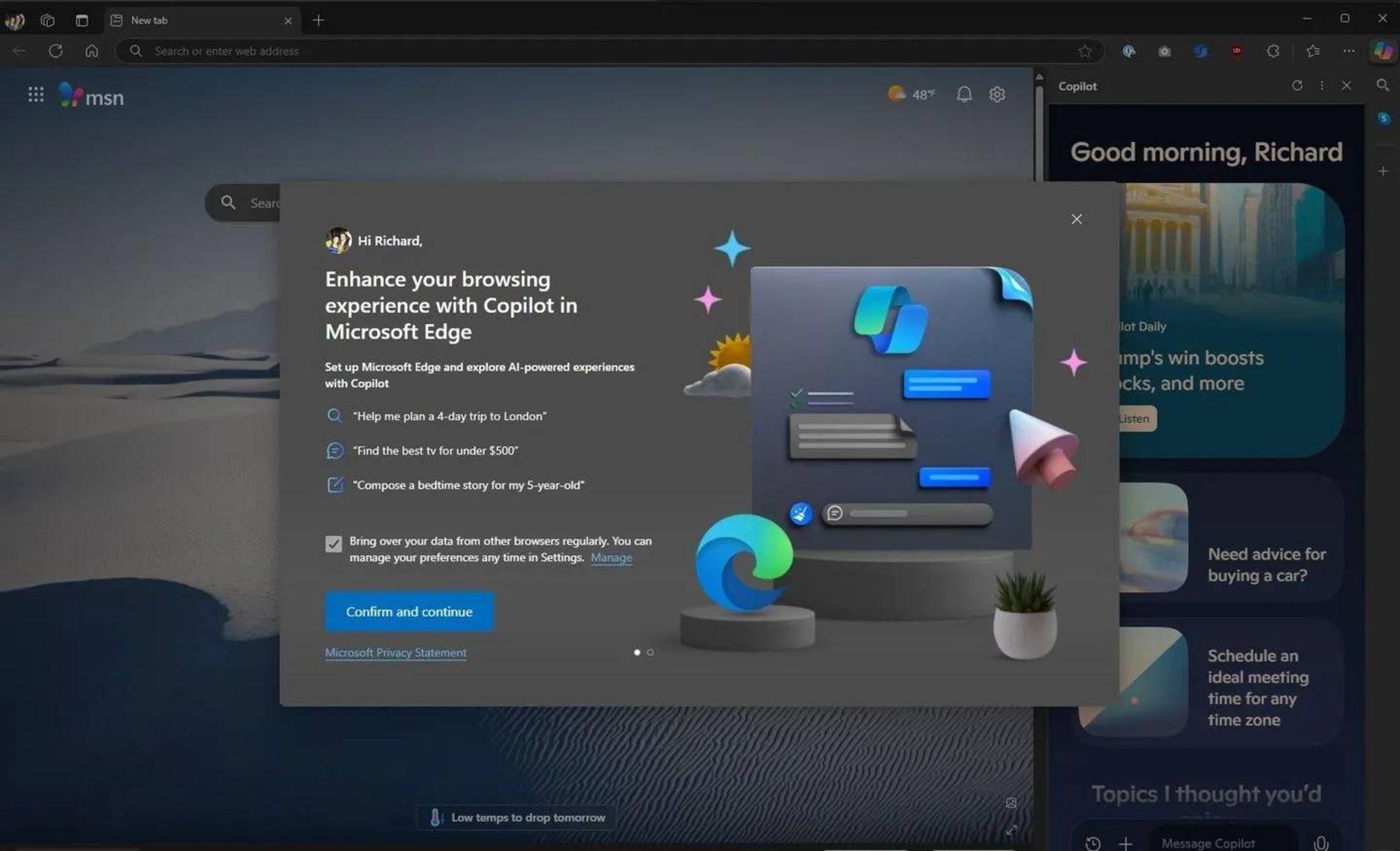Open the Copilot panel options menu
Image resolution: width=1400 pixels, height=851 pixels.
[x=1321, y=86]
